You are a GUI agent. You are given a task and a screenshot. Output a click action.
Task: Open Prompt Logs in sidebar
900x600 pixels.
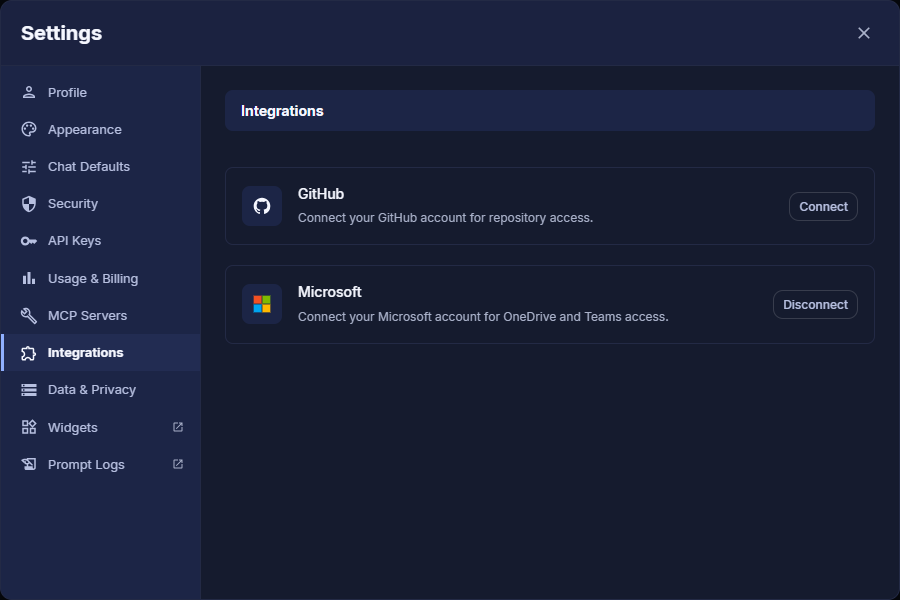point(101,464)
